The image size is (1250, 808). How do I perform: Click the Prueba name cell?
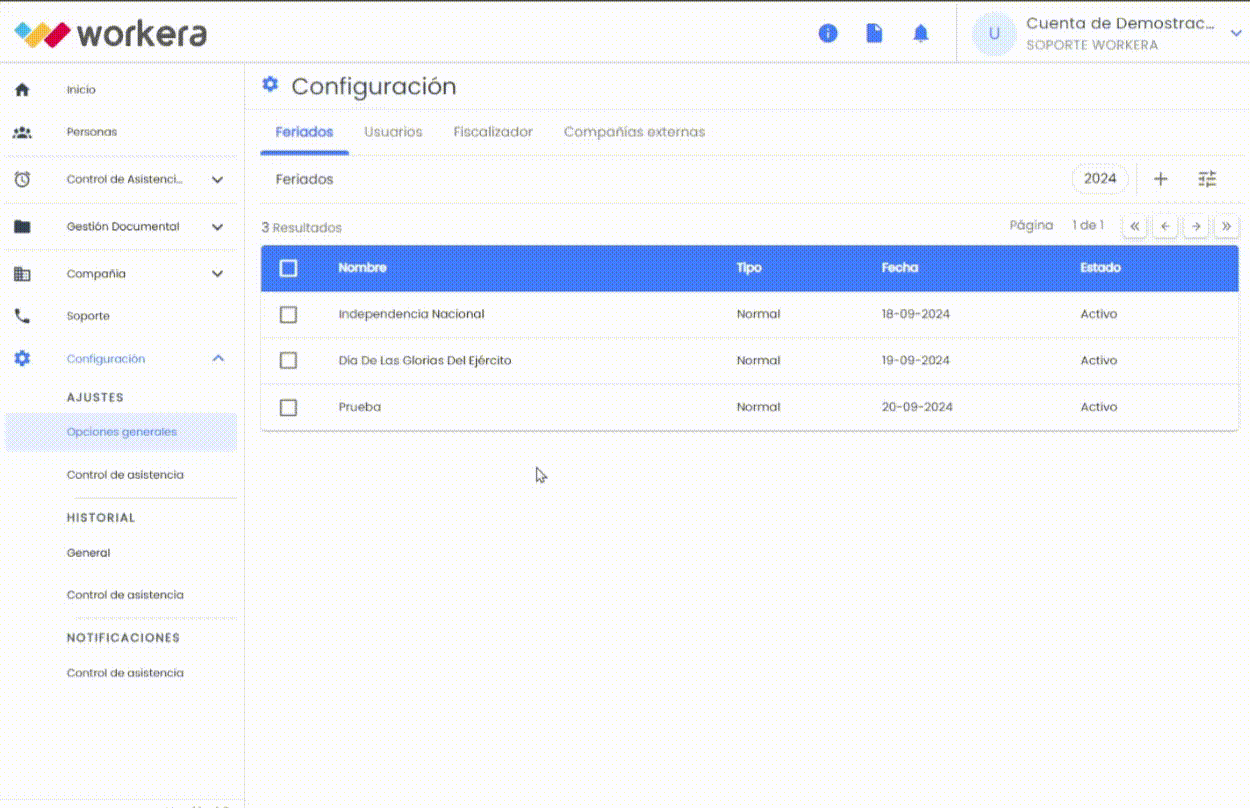[359, 407]
